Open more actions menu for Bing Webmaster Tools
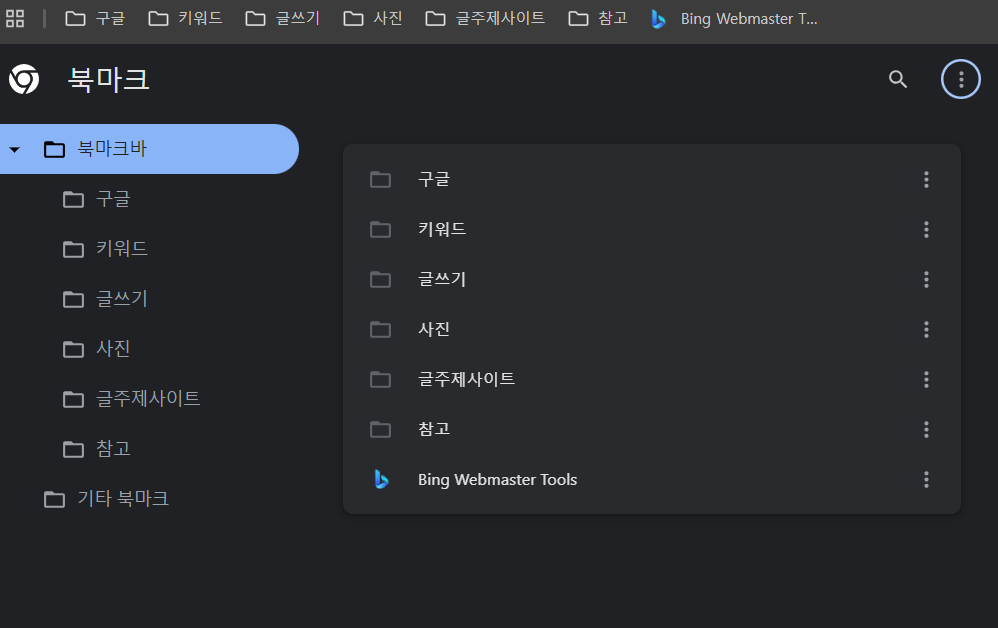Viewport: 998px width, 628px height. [926, 480]
